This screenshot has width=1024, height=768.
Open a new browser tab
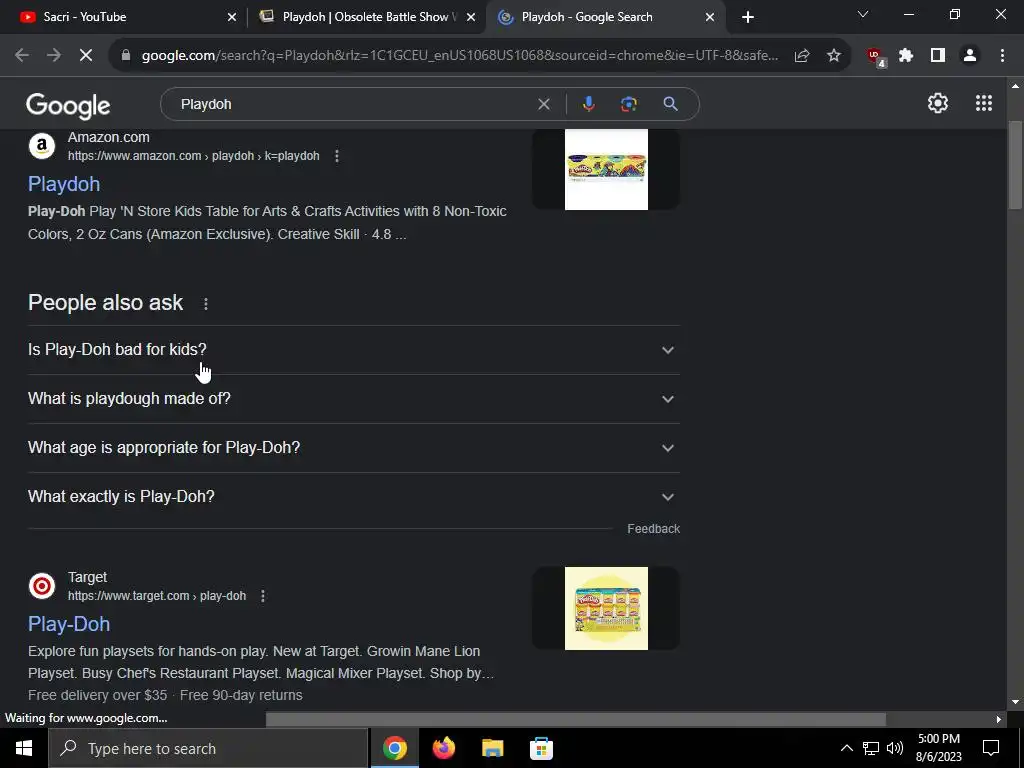pyautogui.click(x=748, y=17)
